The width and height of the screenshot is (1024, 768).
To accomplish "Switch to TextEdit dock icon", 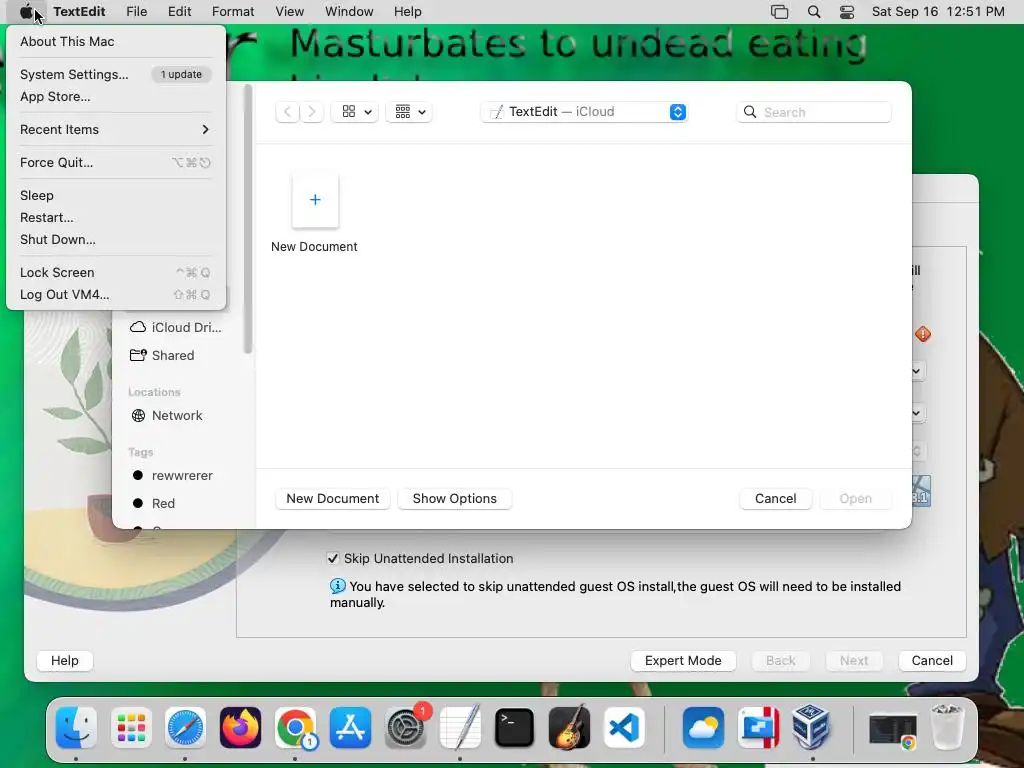I will click(460, 727).
